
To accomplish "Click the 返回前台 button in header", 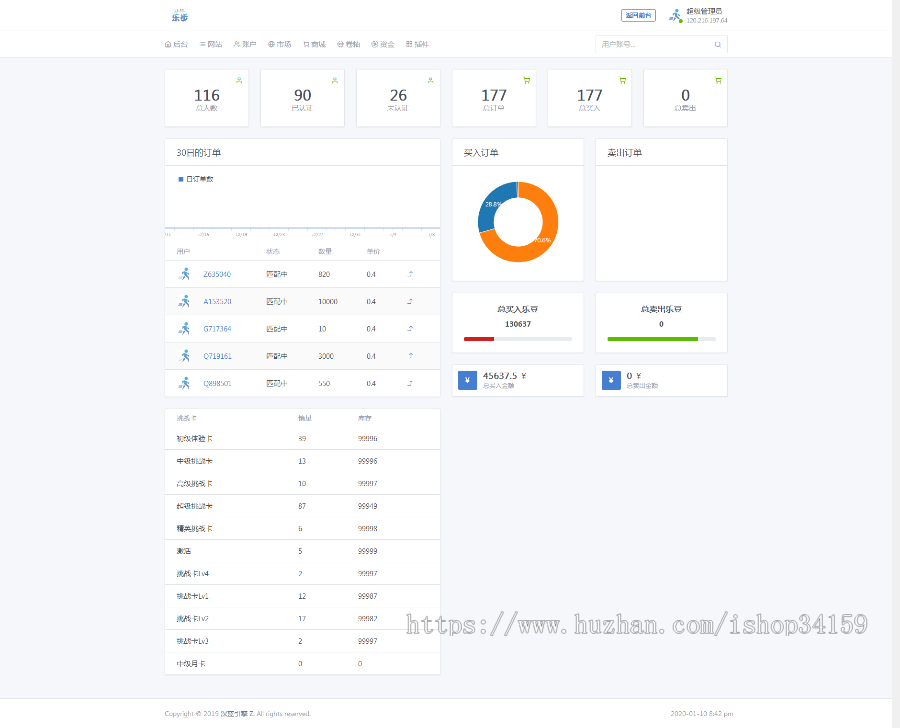I will click(638, 16).
